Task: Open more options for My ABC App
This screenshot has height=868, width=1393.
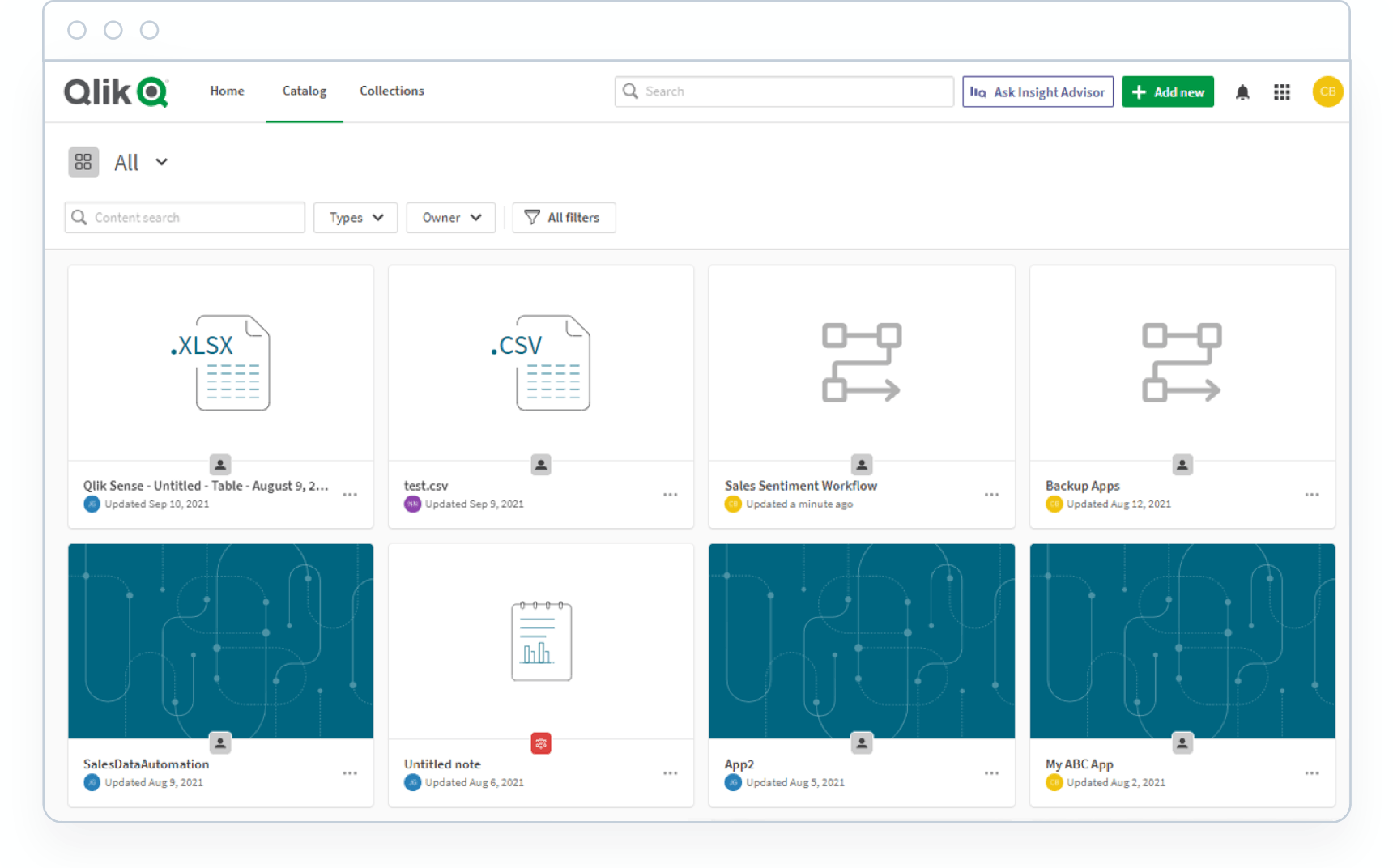Action: (x=1311, y=773)
